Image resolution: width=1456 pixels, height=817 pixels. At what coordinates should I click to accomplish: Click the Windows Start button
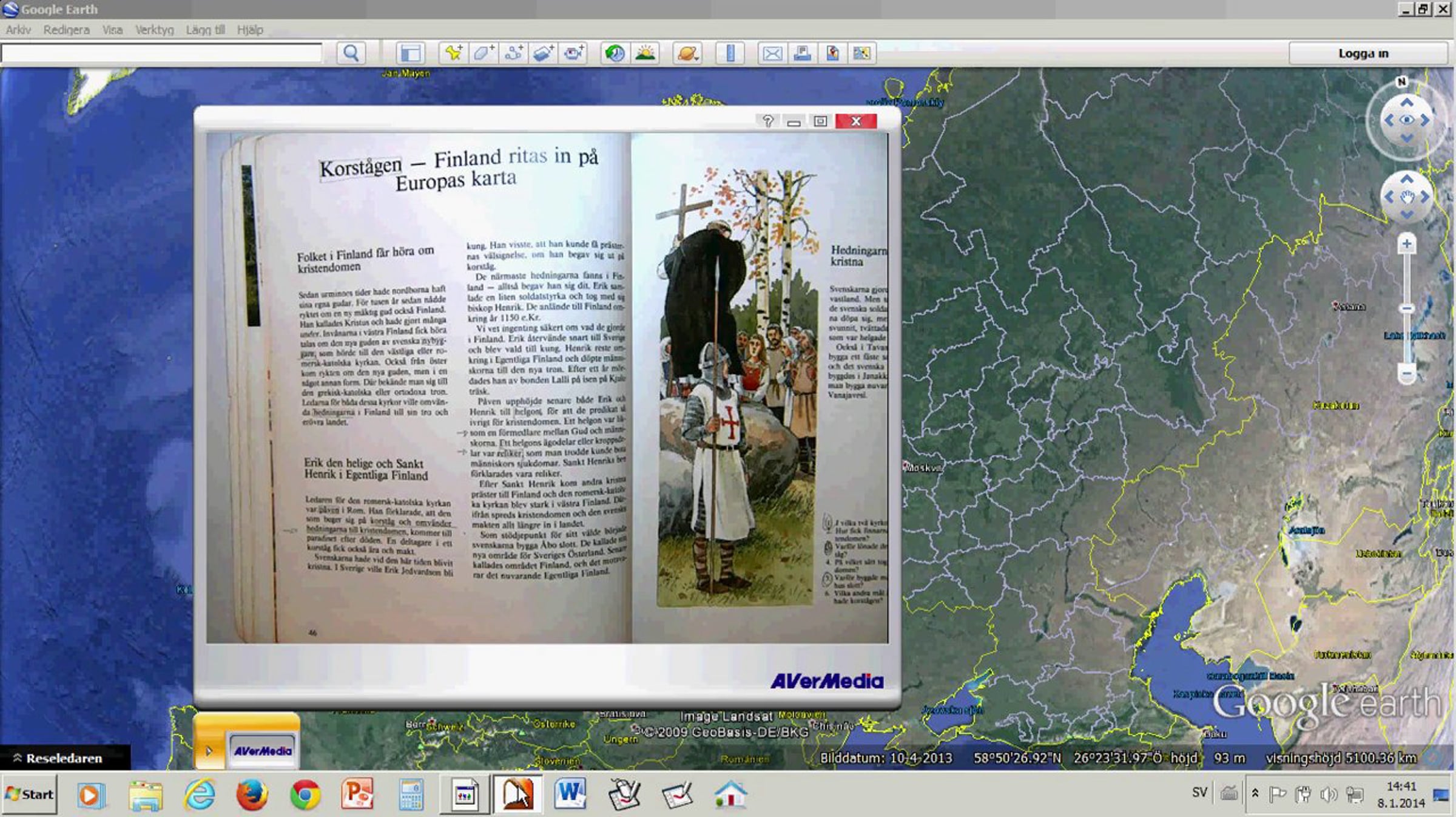point(29,794)
